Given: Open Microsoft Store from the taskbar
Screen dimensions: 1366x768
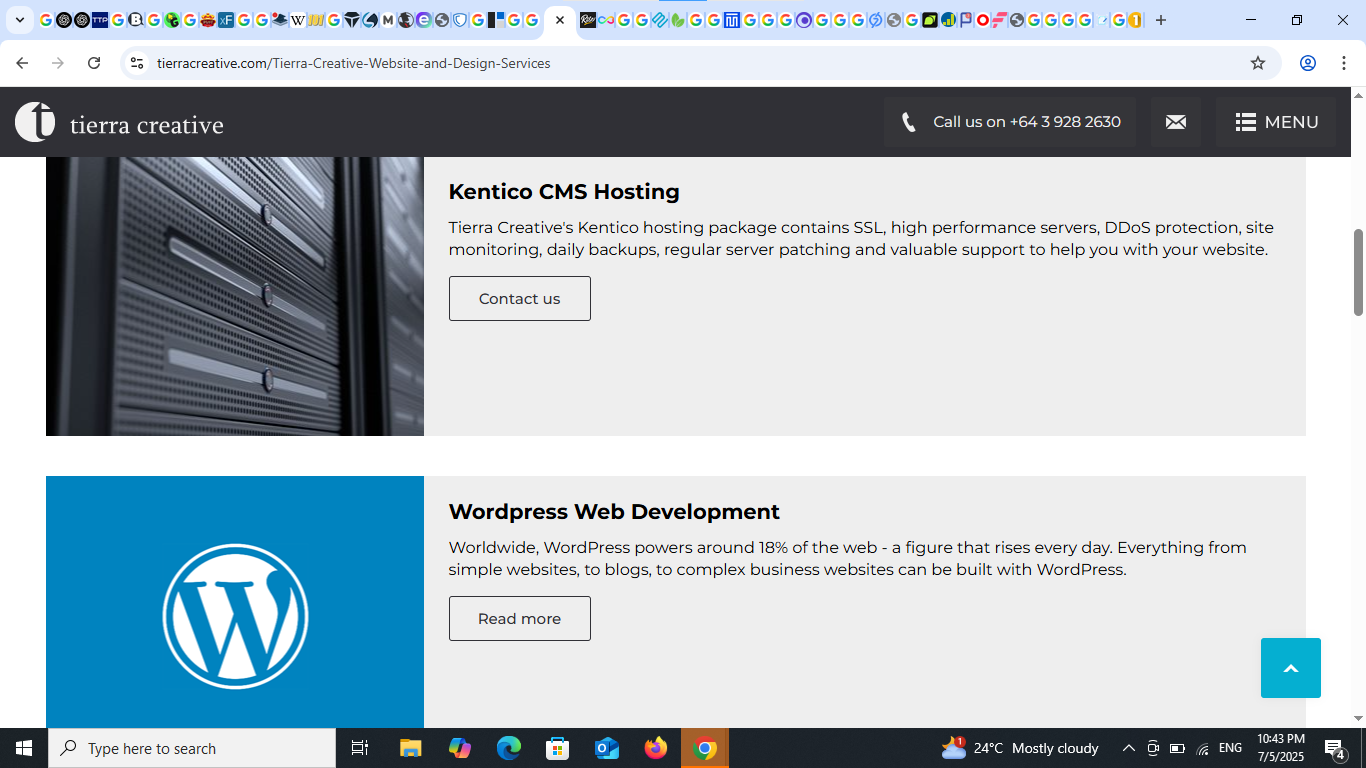Looking at the screenshot, I should point(558,748).
